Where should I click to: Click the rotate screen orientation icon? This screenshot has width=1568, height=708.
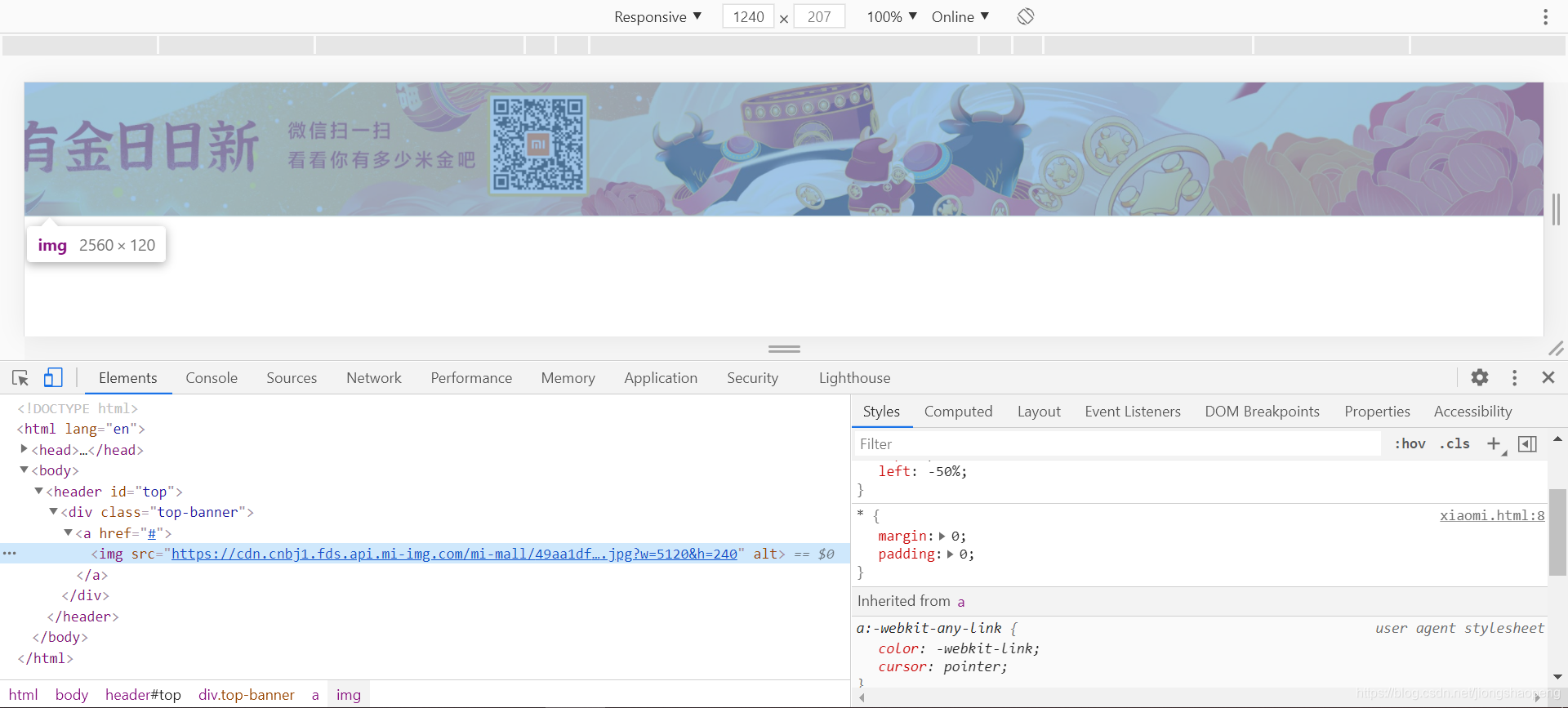[x=1026, y=16]
